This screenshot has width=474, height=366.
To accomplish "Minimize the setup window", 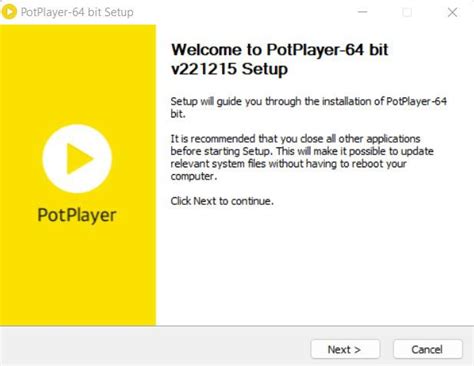I will point(362,12).
